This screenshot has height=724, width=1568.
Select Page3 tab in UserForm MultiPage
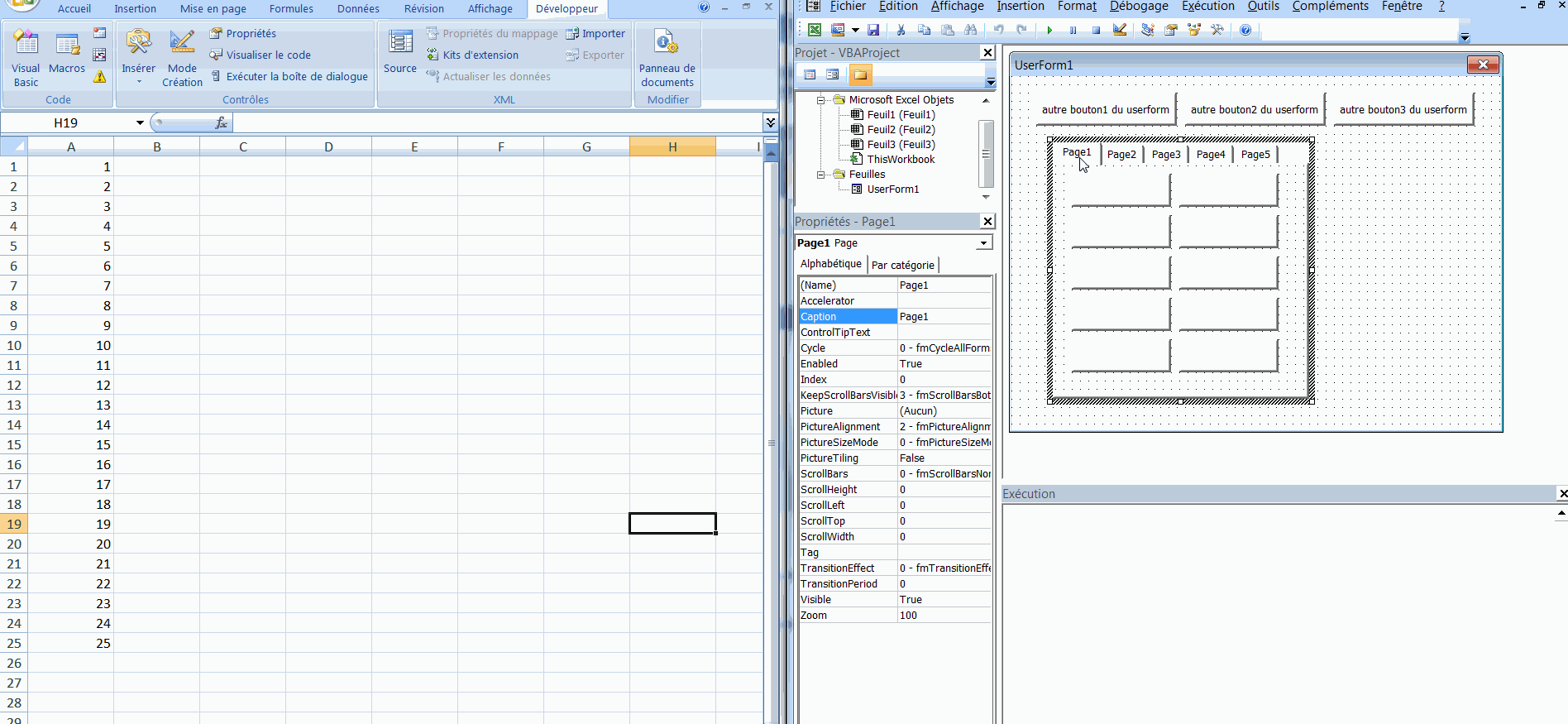tap(1166, 155)
